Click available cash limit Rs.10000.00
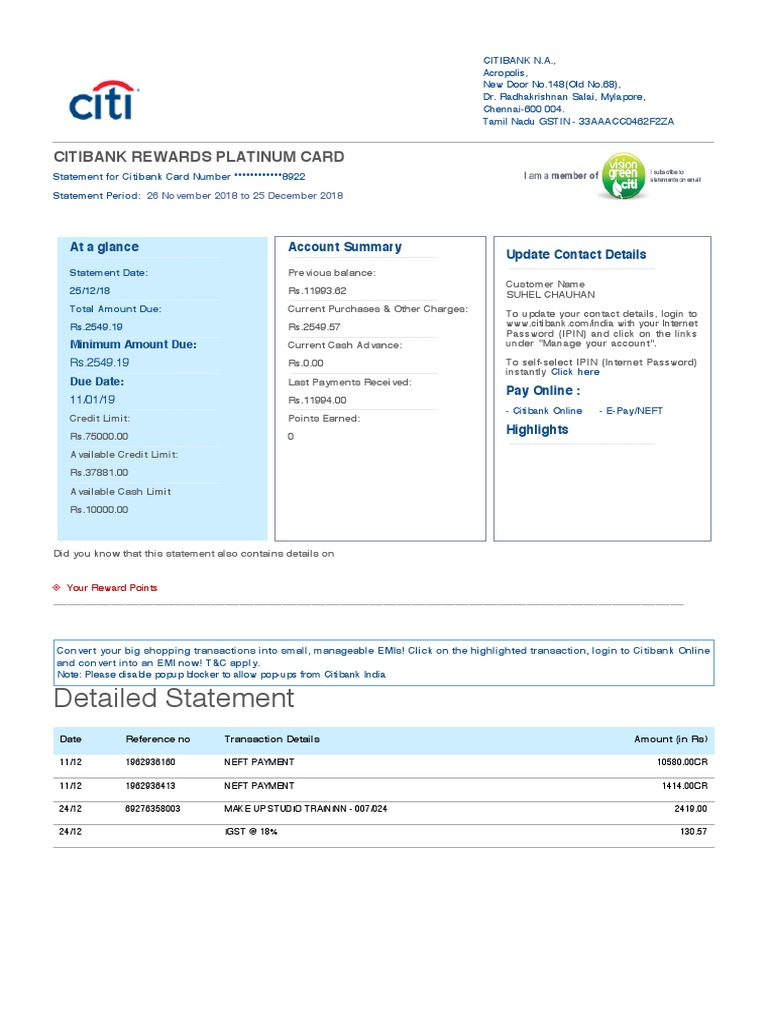The height and width of the screenshot is (1024, 768). coord(99,509)
